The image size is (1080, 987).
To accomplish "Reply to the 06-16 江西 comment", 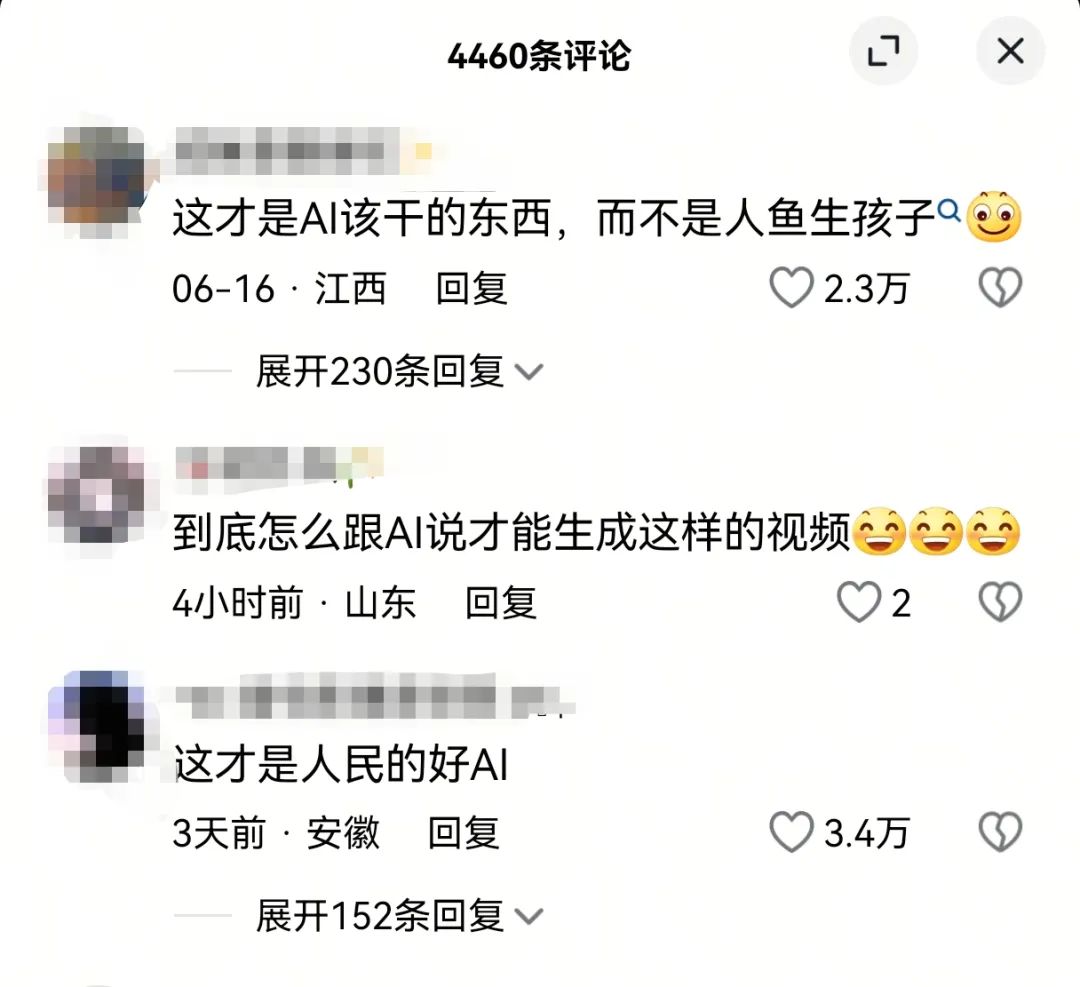I will pyautogui.click(x=472, y=288).
